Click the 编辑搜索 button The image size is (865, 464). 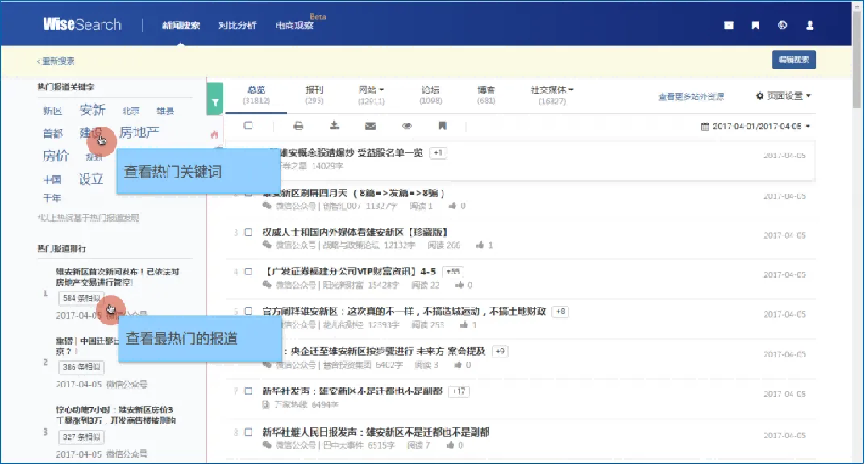click(794, 60)
